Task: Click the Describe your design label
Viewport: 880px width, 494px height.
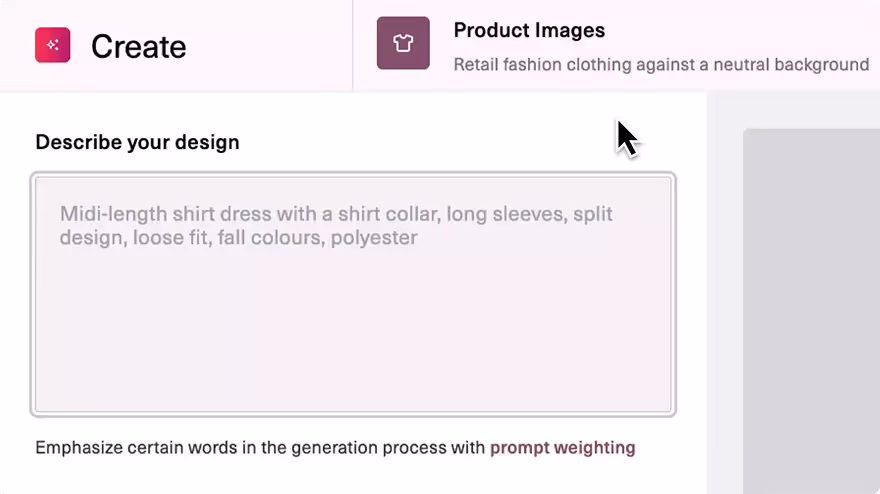Action: pos(138,143)
